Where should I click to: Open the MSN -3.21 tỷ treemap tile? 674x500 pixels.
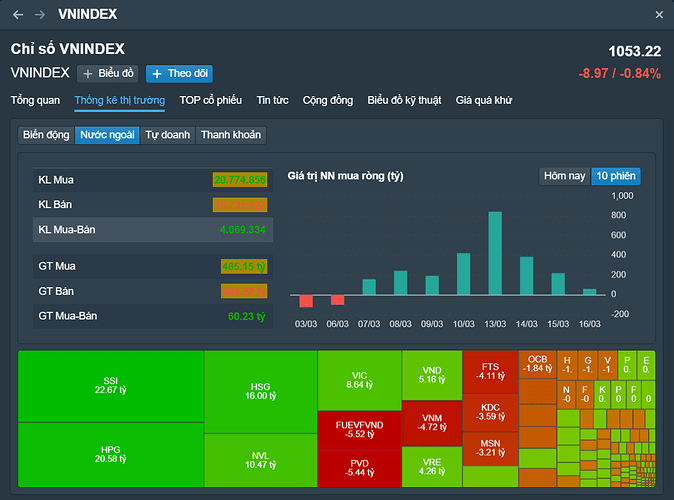point(490,448)
